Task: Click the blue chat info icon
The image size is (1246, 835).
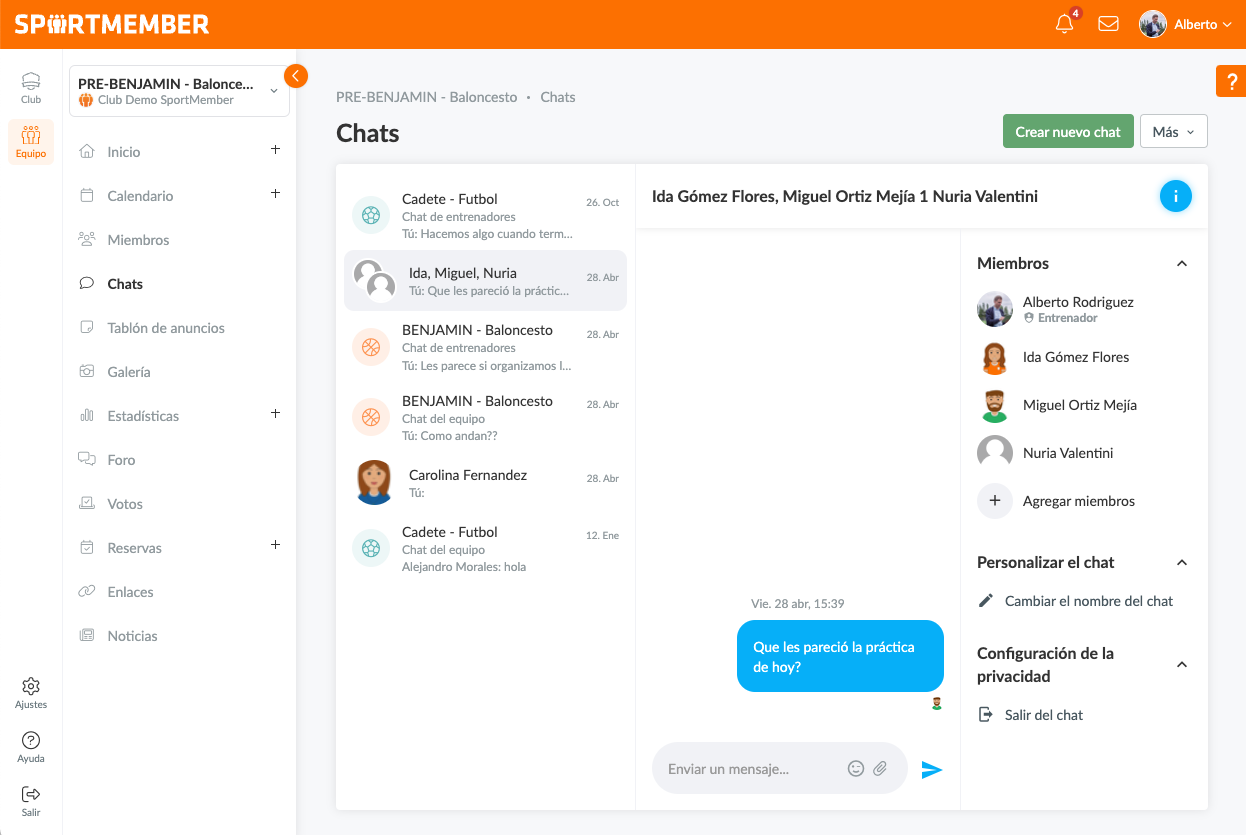Action: pyautogui.click(x=1175, y=197)
